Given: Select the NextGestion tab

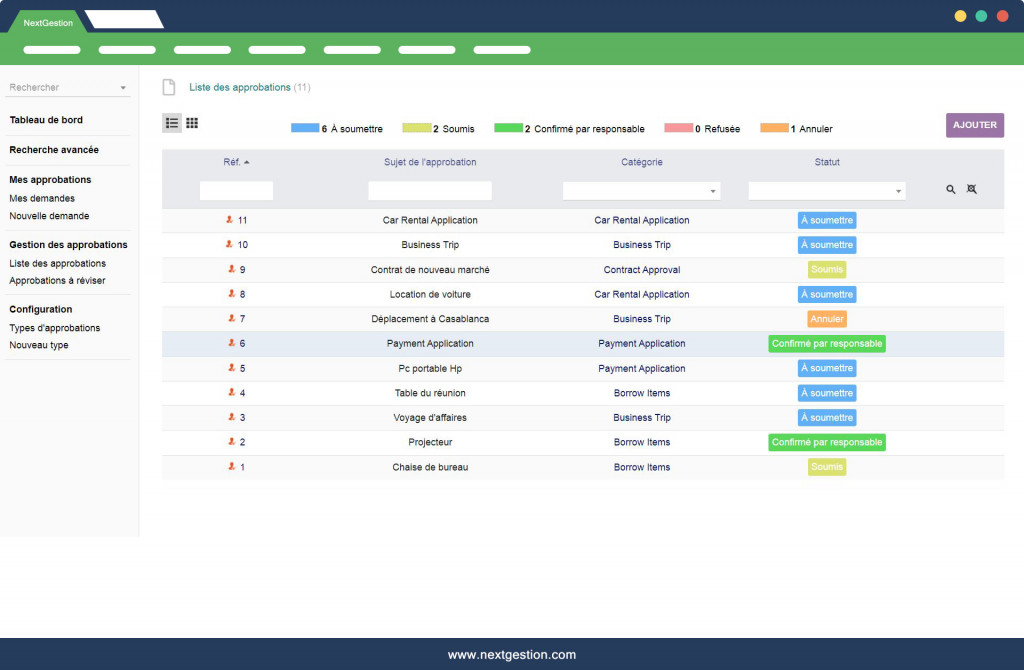Looking at the screenshot, I should pos(48,22).
